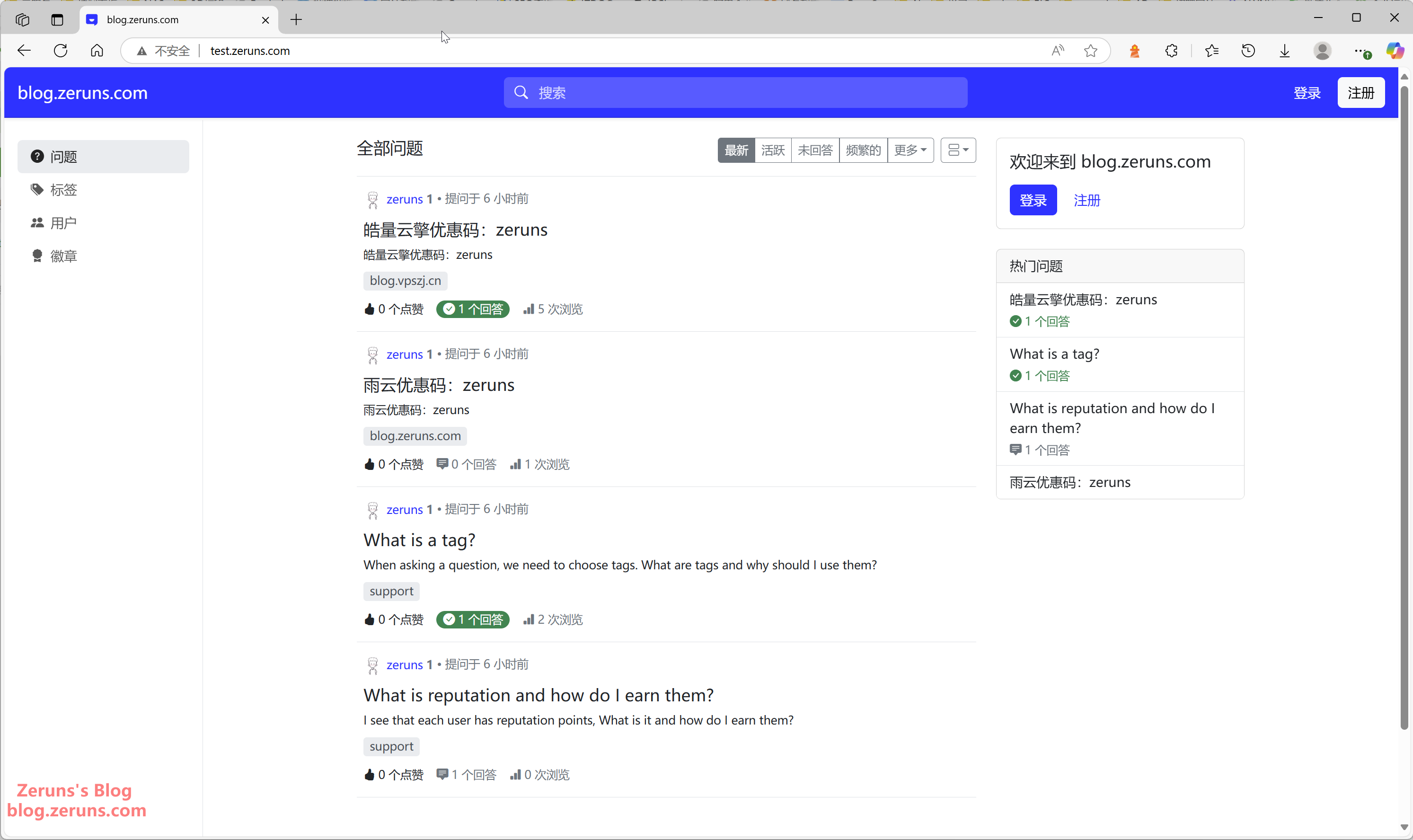This screenshot has width=1413, height=840.
Task: Open 标签 in the left sidebar
Action: pyautogui.click(x=104, y=190)
